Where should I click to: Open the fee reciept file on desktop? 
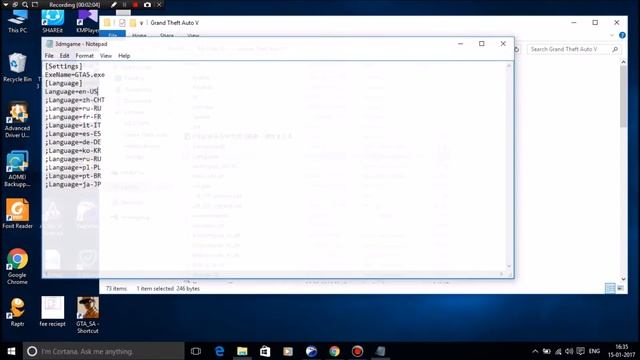click(52, 311)
